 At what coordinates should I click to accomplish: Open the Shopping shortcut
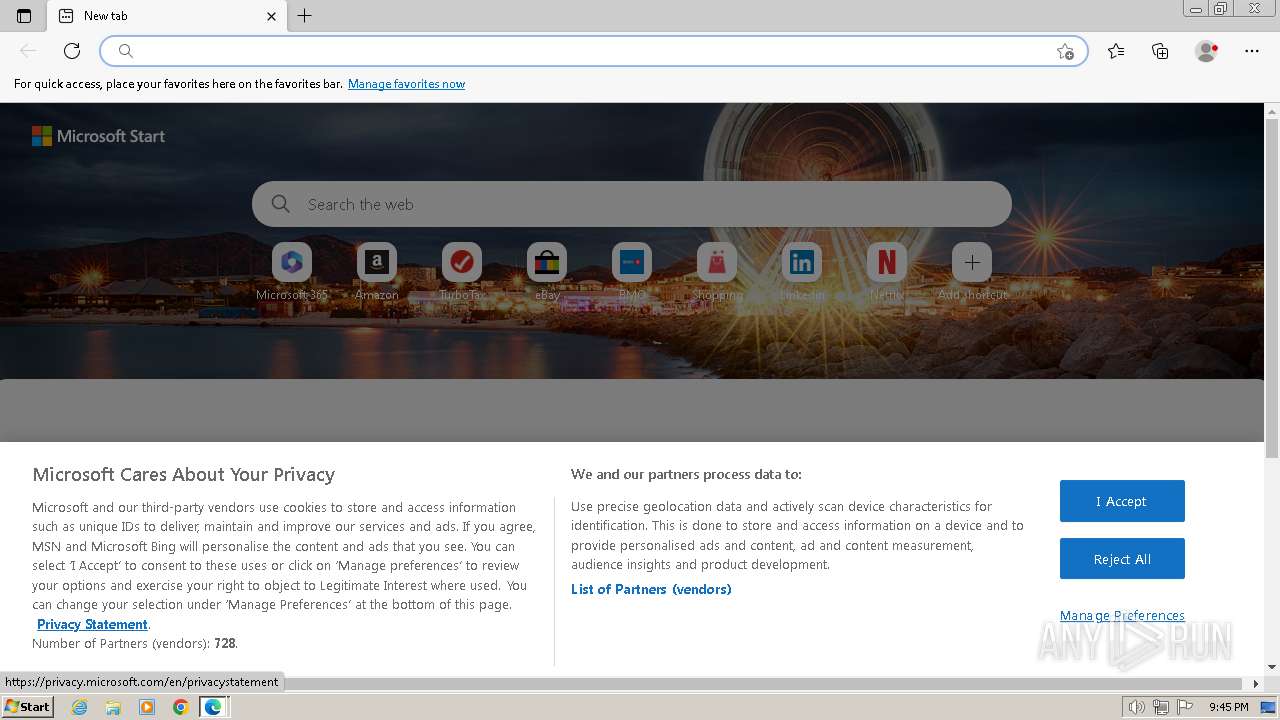point(717,272)
